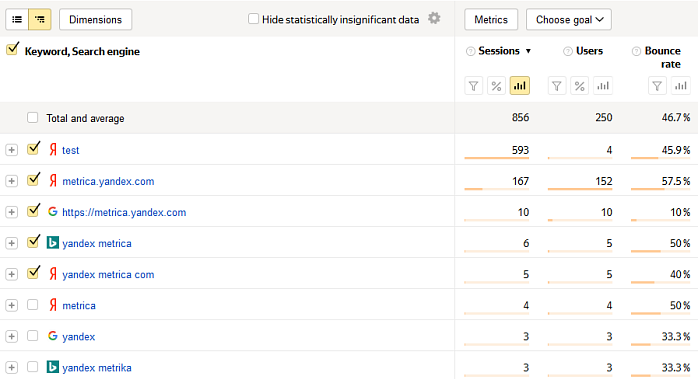The width and height of the screenshot is (698, 379).
Task: Expand the yandex metrica Bing row
Action: pos(12,243)
